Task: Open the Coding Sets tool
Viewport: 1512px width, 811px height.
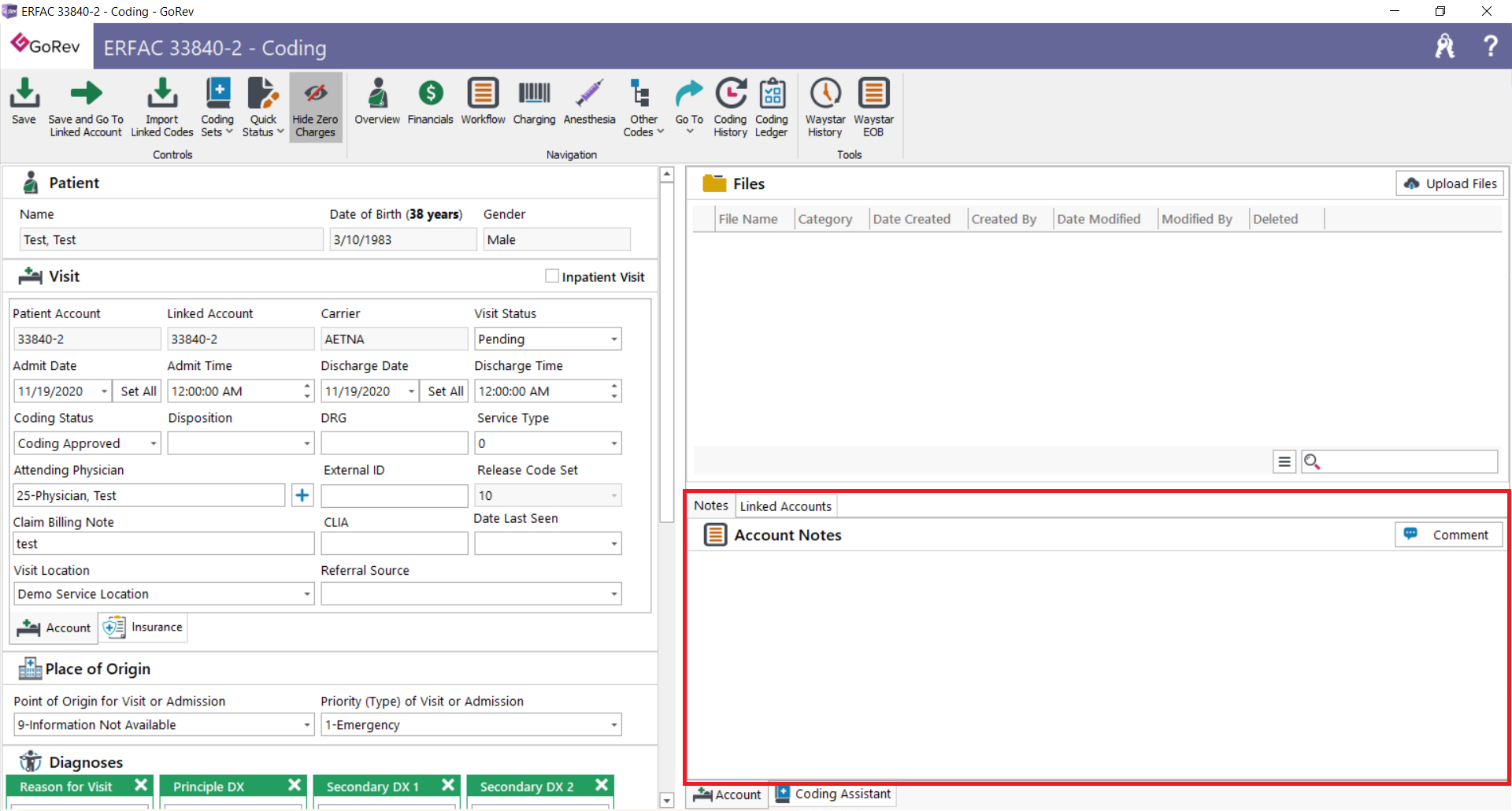Action: [x=217, y=107]
